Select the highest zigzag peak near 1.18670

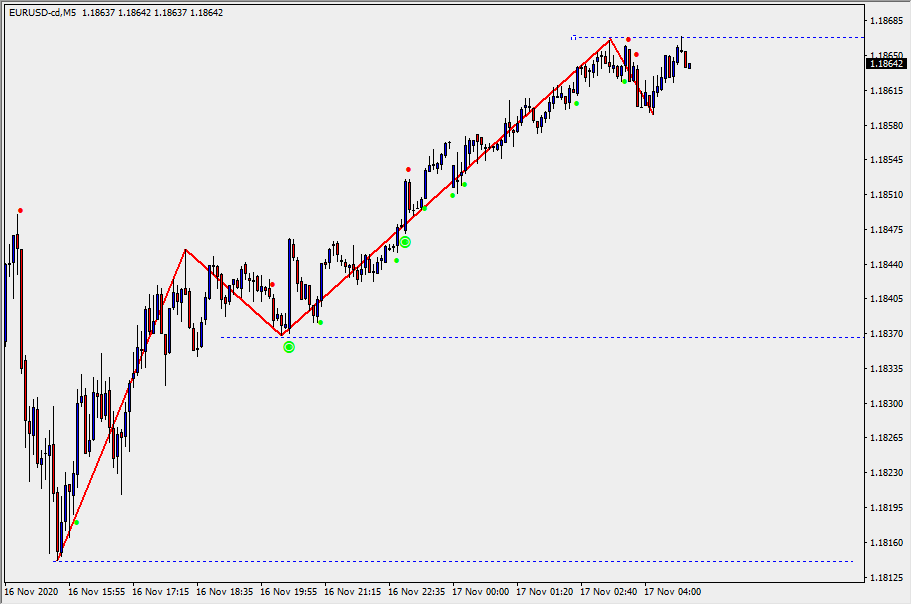[610, 39]
